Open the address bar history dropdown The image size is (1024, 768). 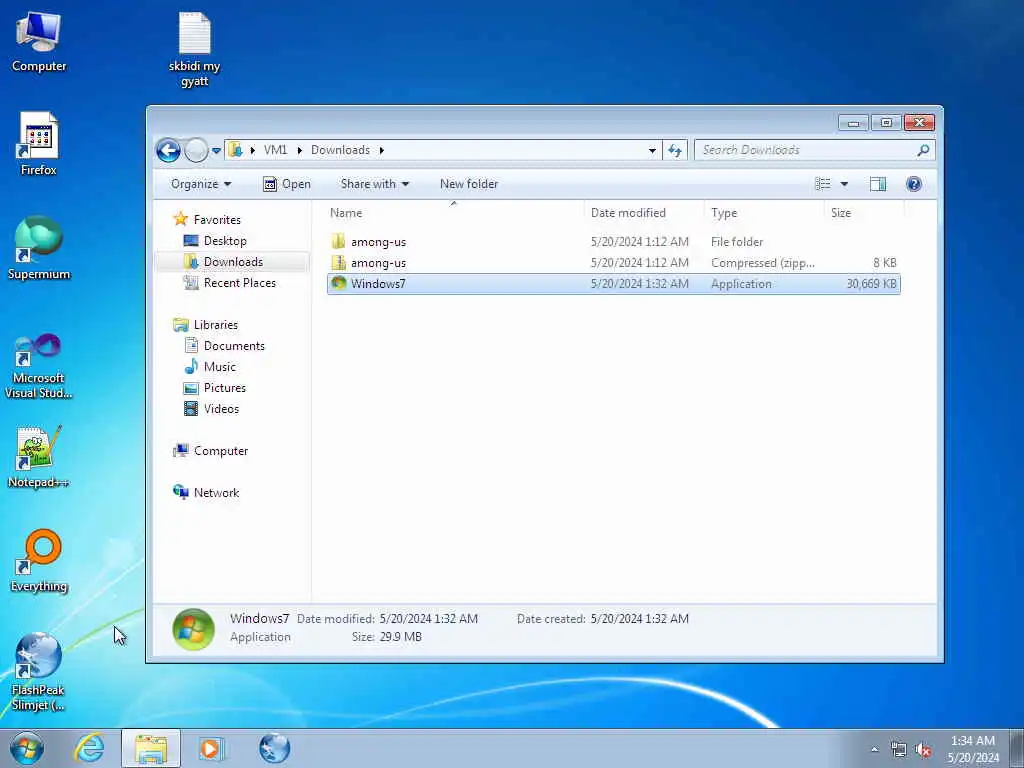(x=652, y=150)
